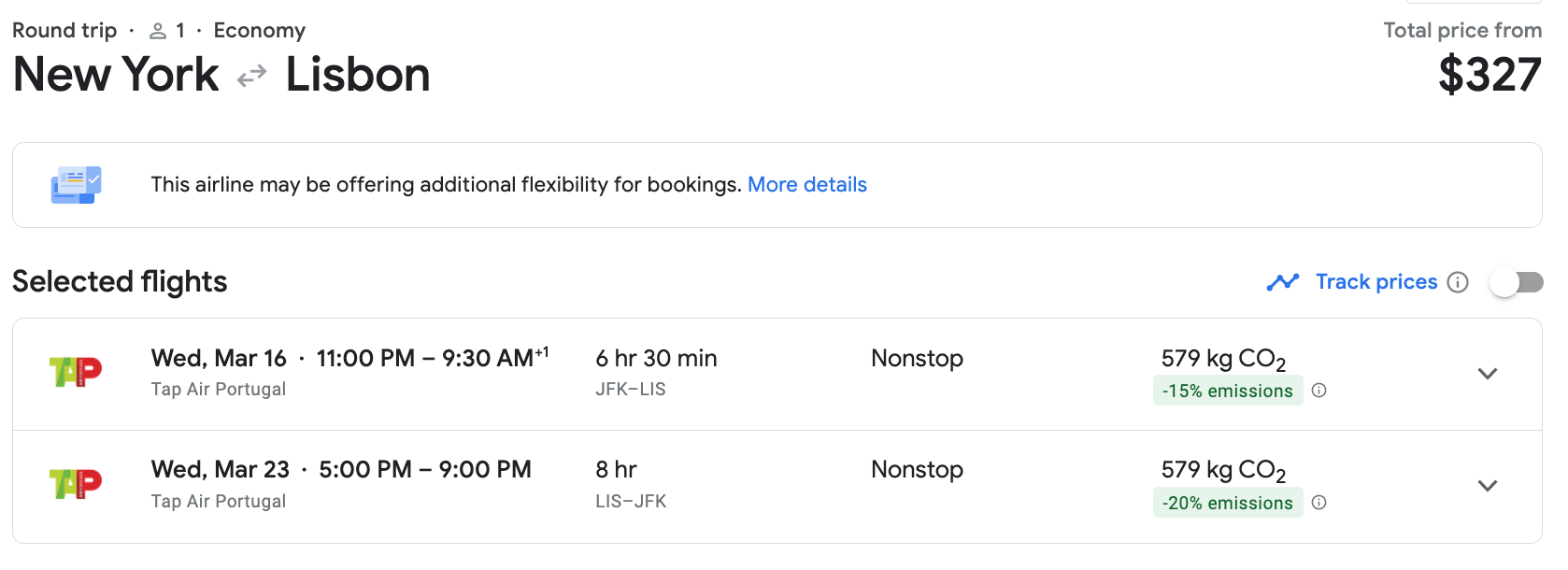
Task: Click the passenger count person icon
Action: (x=158, y=31)
